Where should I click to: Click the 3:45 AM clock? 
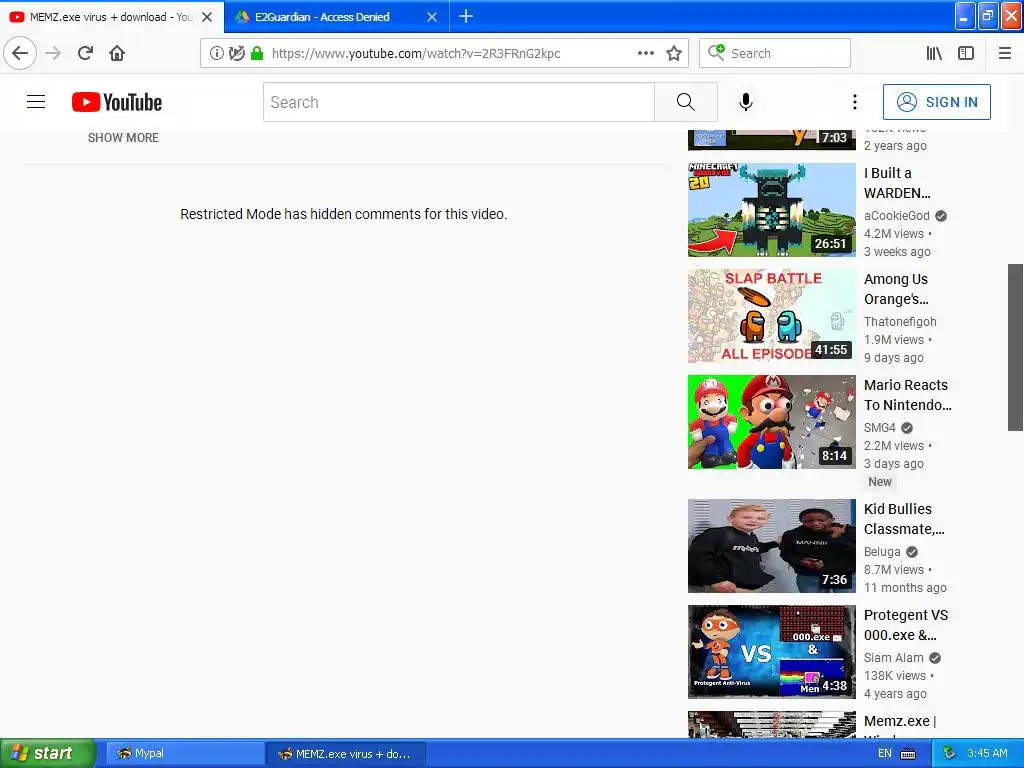987,753
